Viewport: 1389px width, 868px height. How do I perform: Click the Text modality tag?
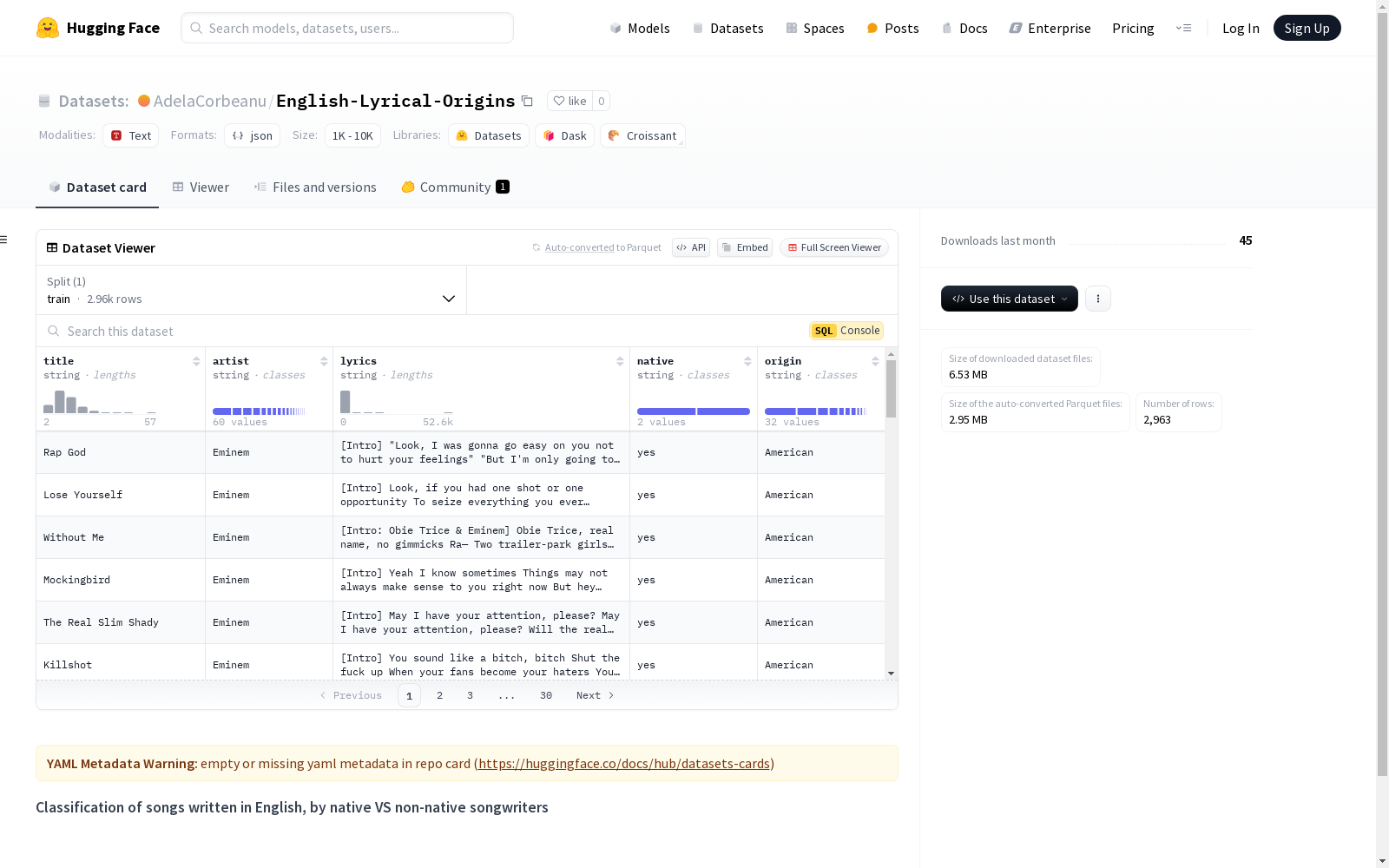[131, 135]
